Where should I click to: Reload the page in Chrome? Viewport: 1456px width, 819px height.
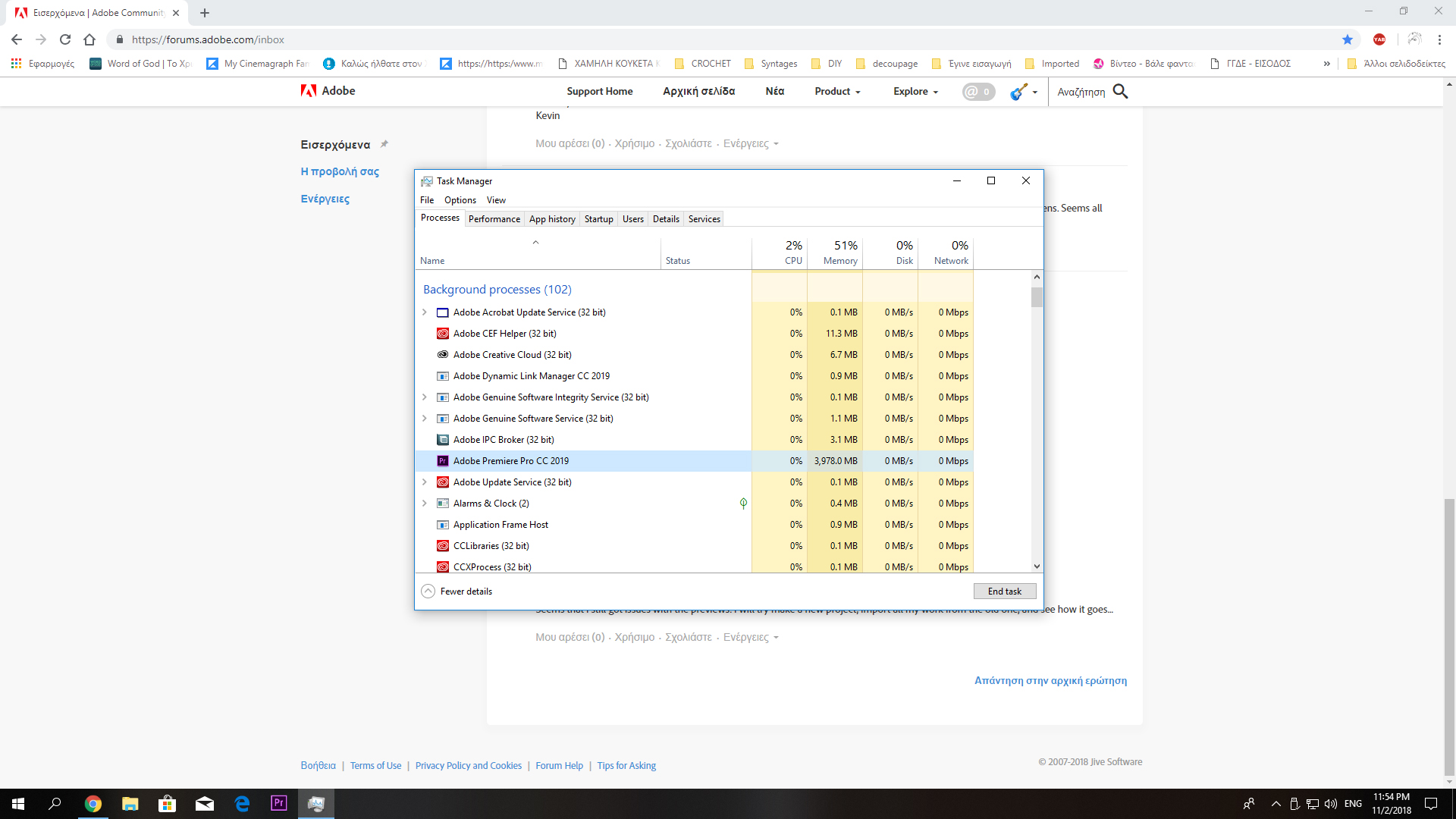pos(65,39)
